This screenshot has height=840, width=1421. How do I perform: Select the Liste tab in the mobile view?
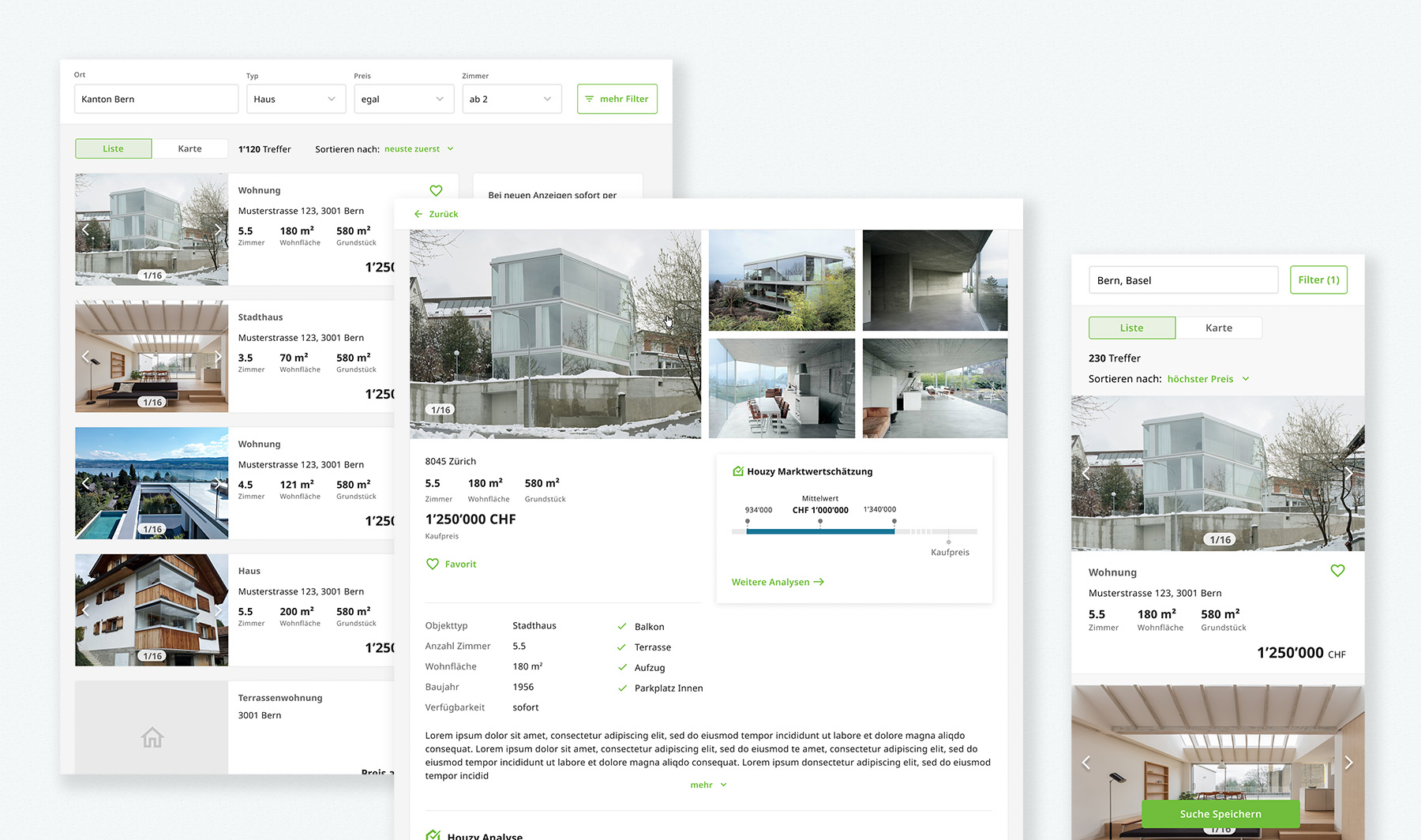[1132, 328]
